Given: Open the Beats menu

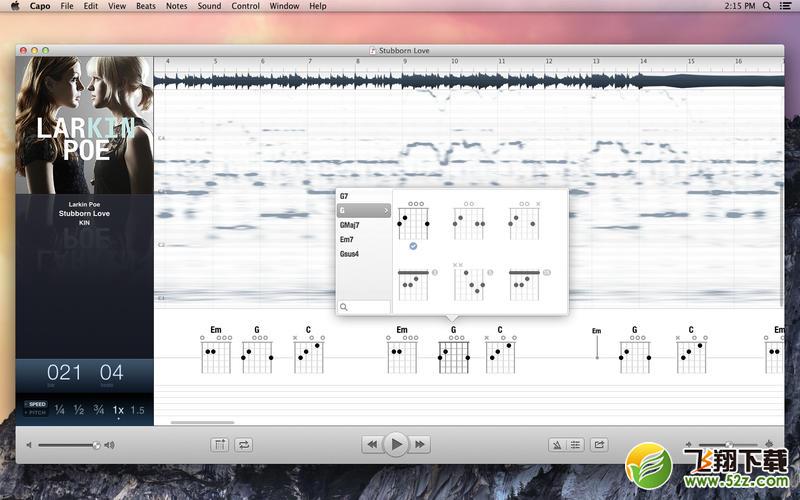Looking at the screenshot, I should pyautogui.click(x=146, y=6).
